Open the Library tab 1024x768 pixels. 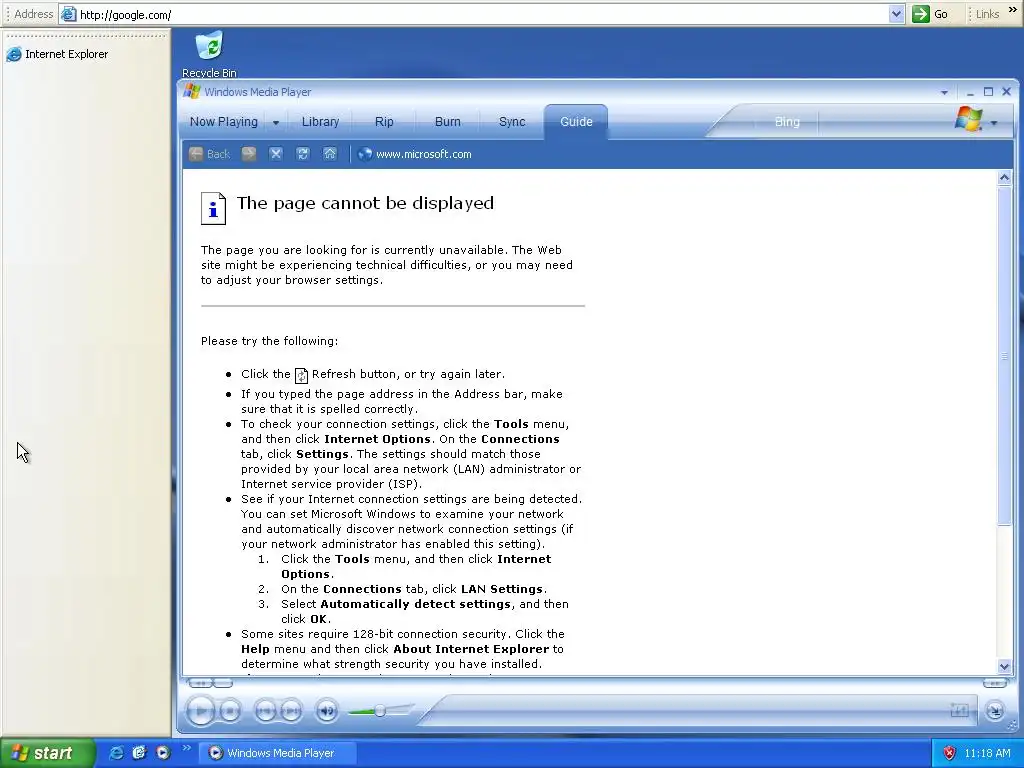pos(320,121)
